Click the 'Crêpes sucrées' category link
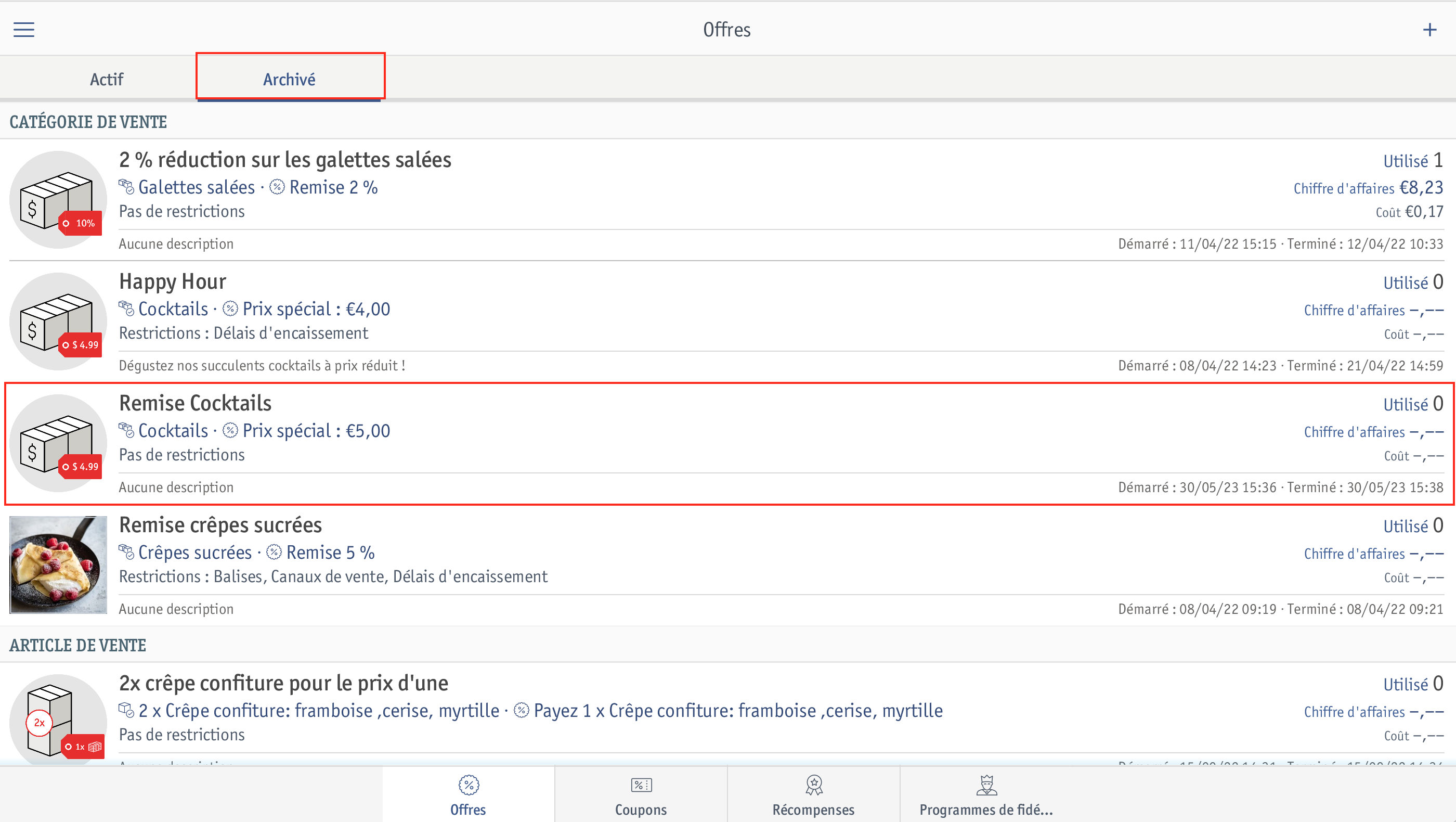 point(195,553)
